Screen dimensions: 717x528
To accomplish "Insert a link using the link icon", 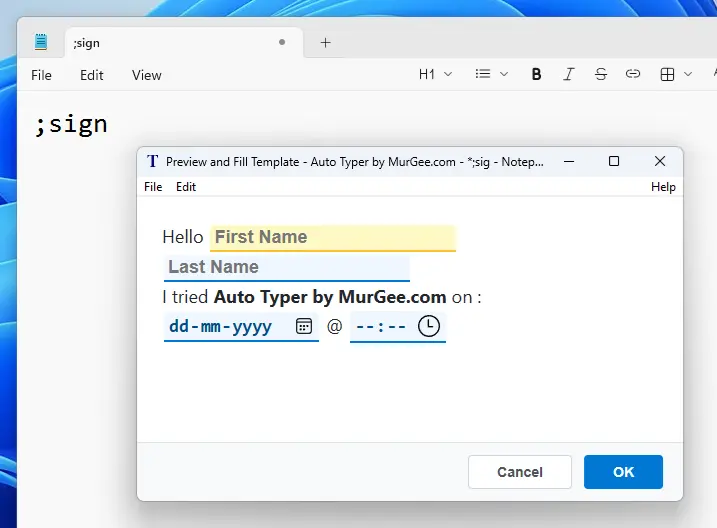I will click(x=633, y=74).
